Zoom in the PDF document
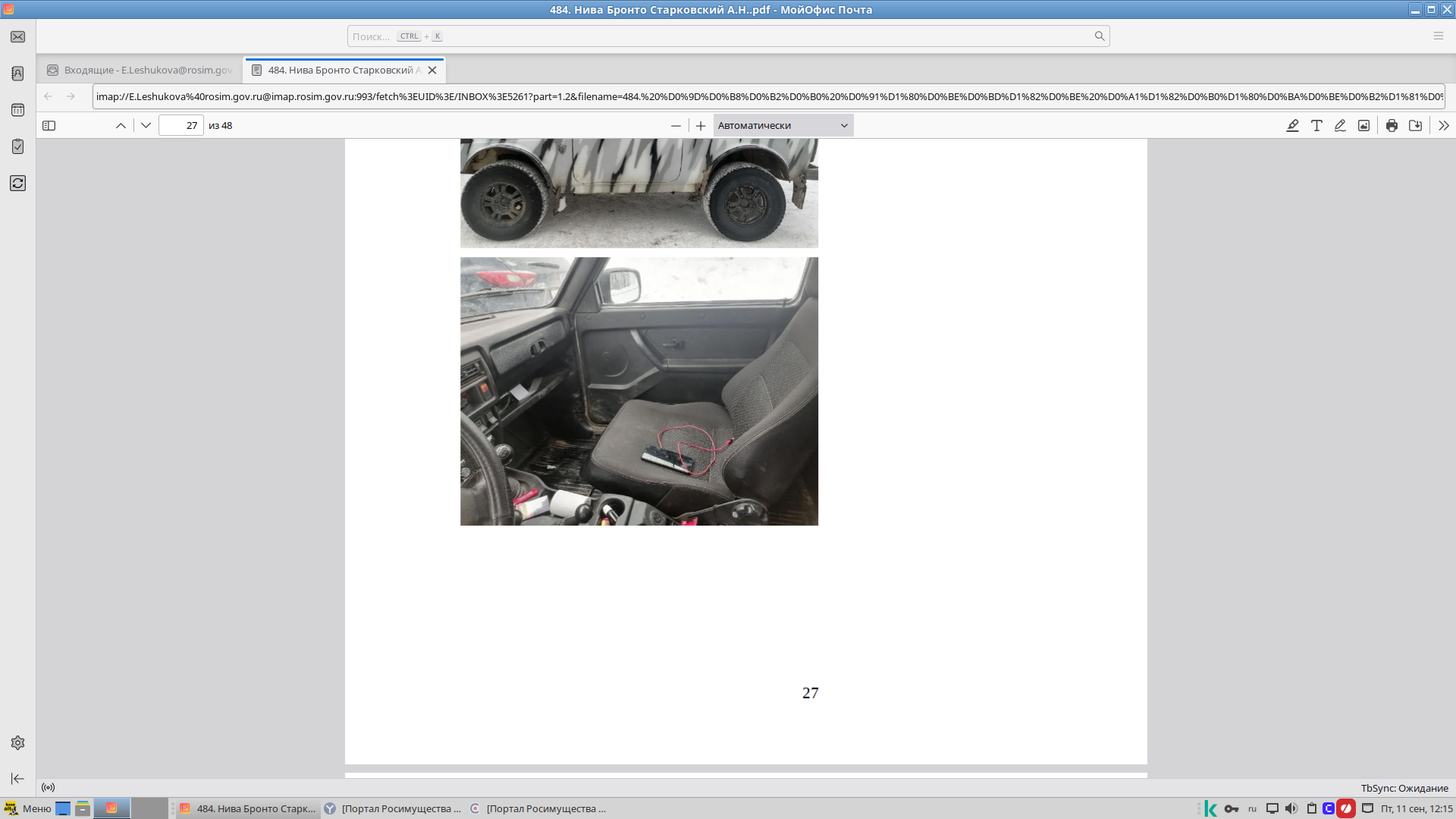 (701, 126)
